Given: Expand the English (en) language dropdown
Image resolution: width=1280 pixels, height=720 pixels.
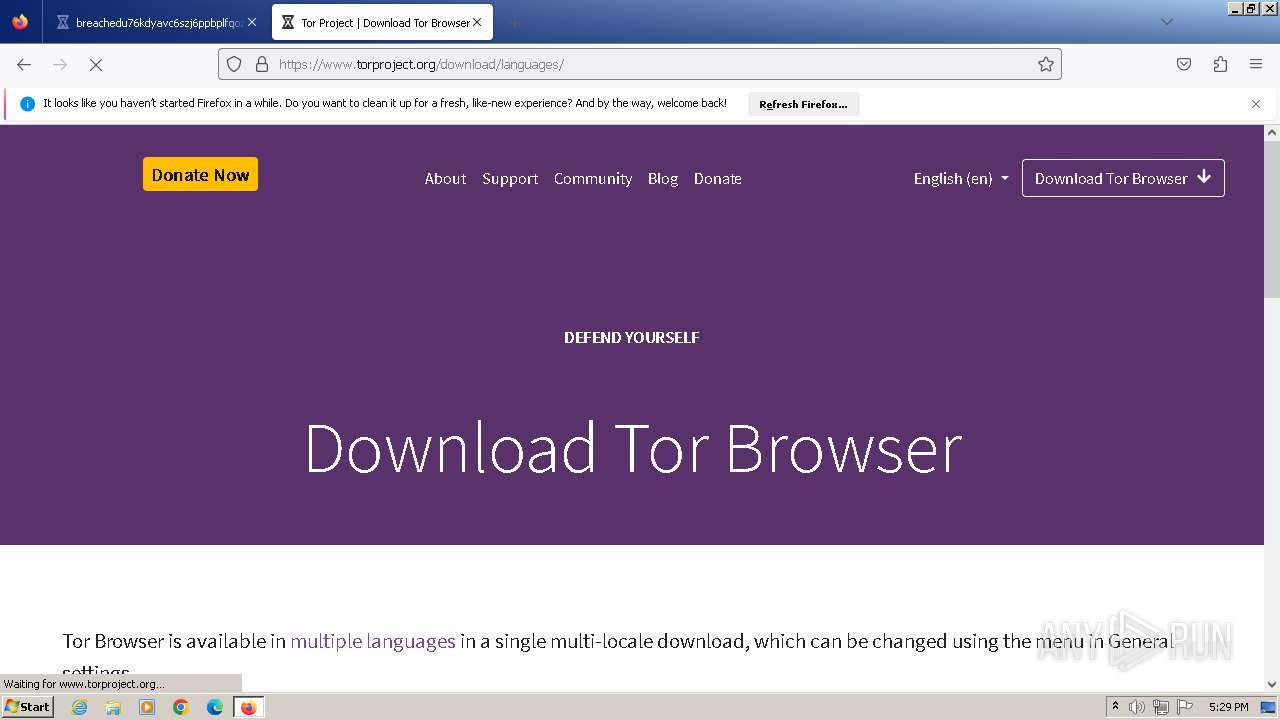Looking at the screenshot, I should (x=961, y=179).
